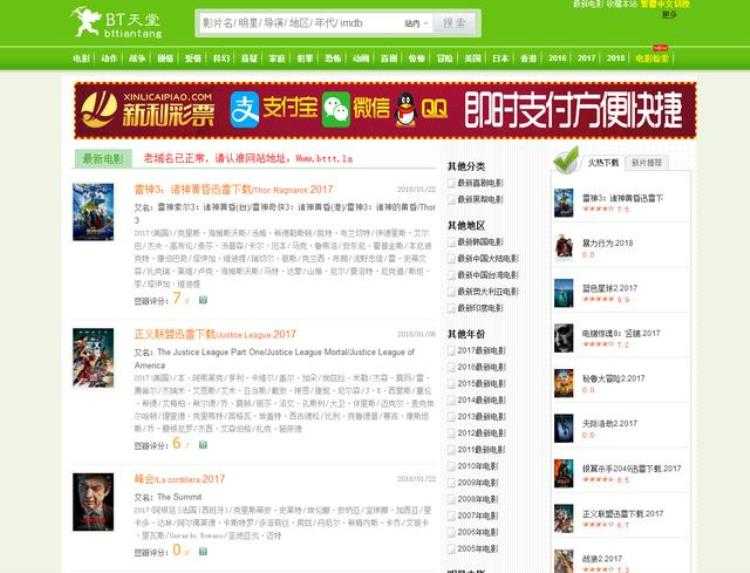Viewport: 750px width, 573px height.
Task: Check the 最新韩国电影 box
Action: [x=452, y=242]
